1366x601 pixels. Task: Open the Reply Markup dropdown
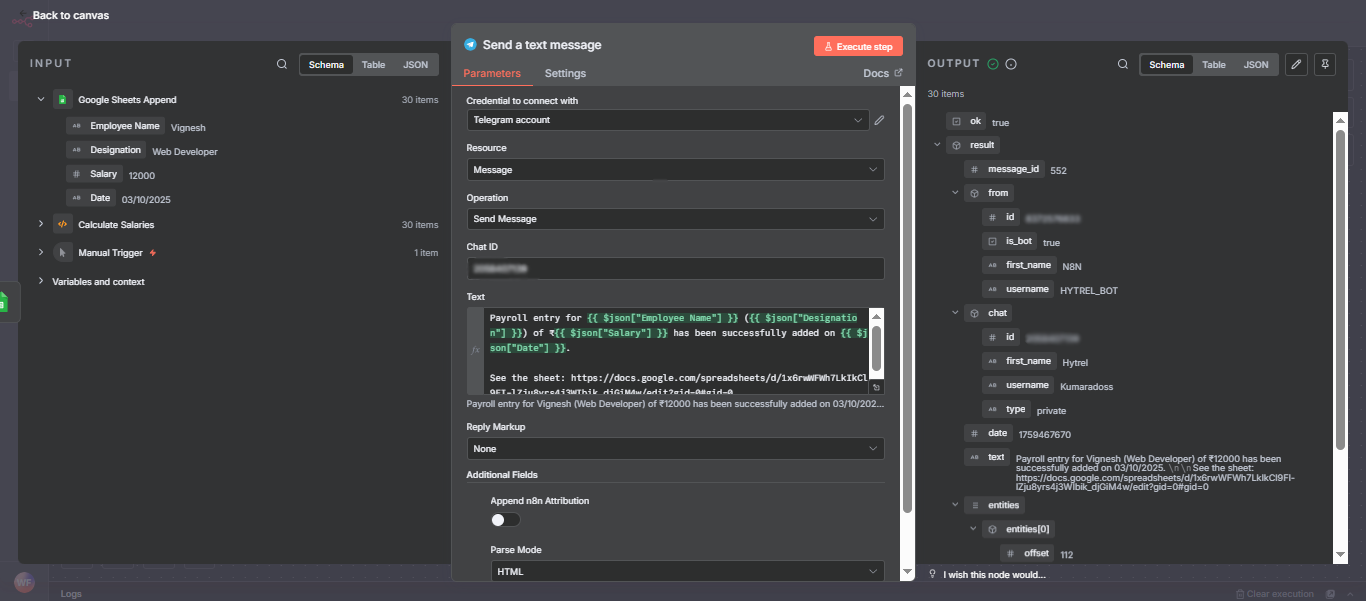tap(675, 448)
